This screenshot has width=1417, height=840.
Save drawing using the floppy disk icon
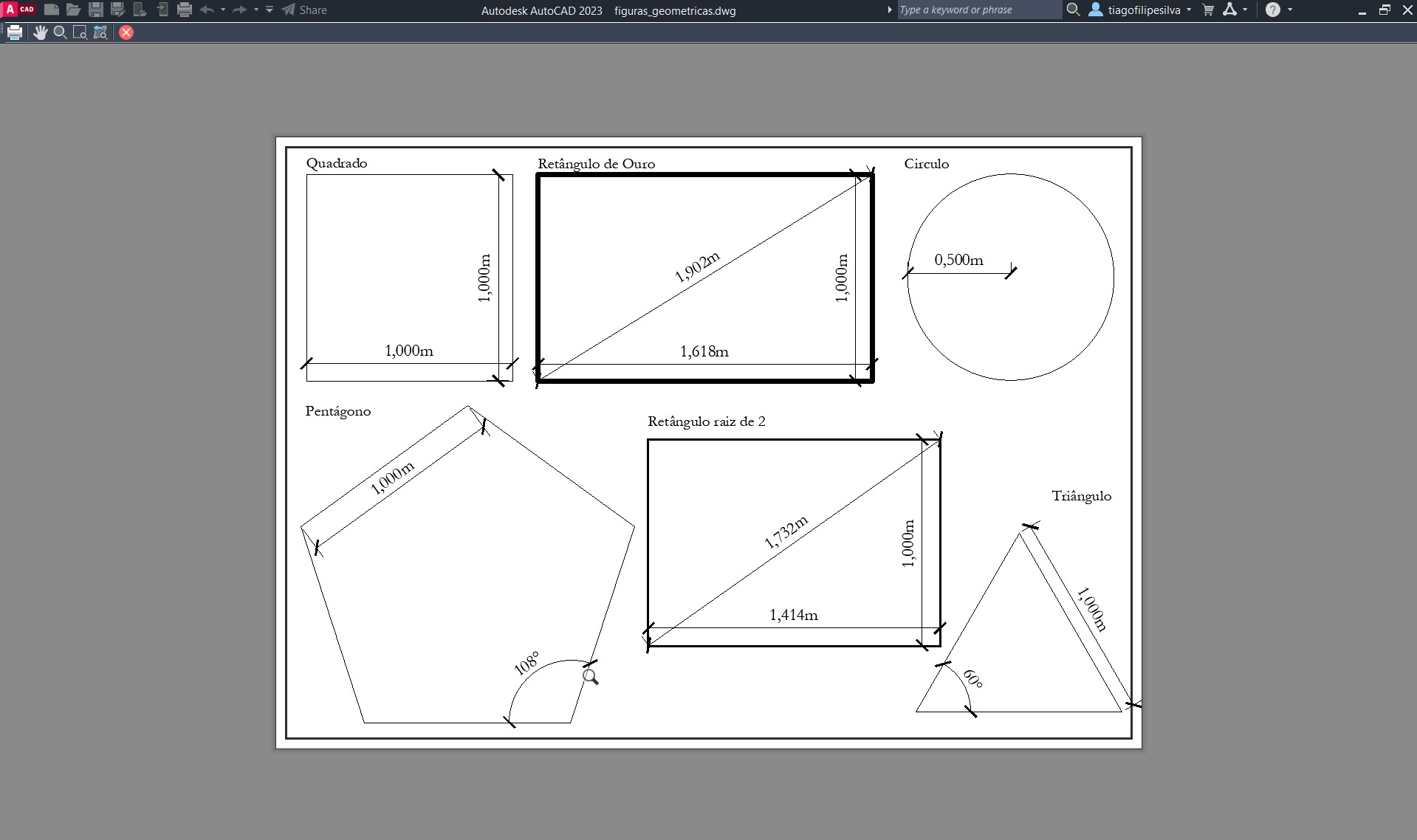tap(96, 10)
